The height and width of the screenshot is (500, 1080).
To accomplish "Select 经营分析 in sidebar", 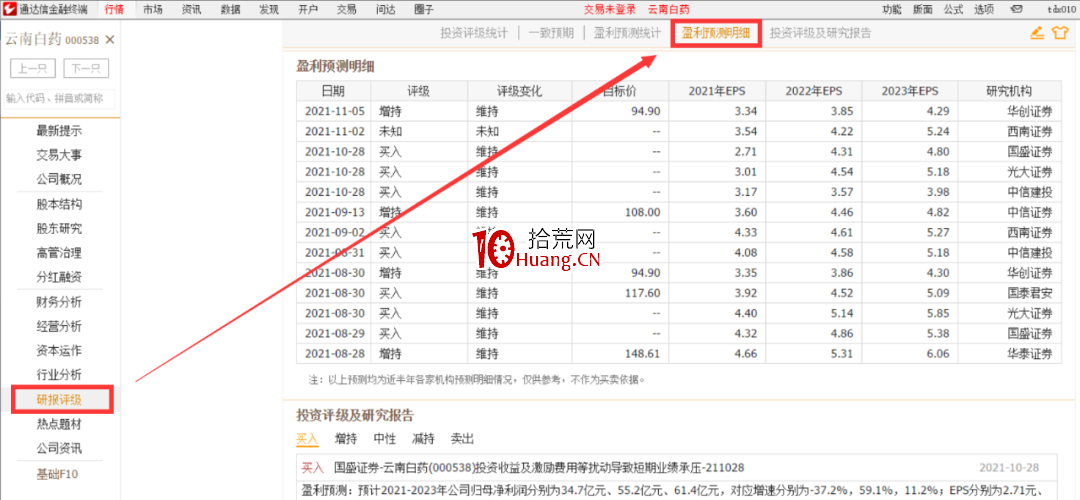I will click(59, 326).
